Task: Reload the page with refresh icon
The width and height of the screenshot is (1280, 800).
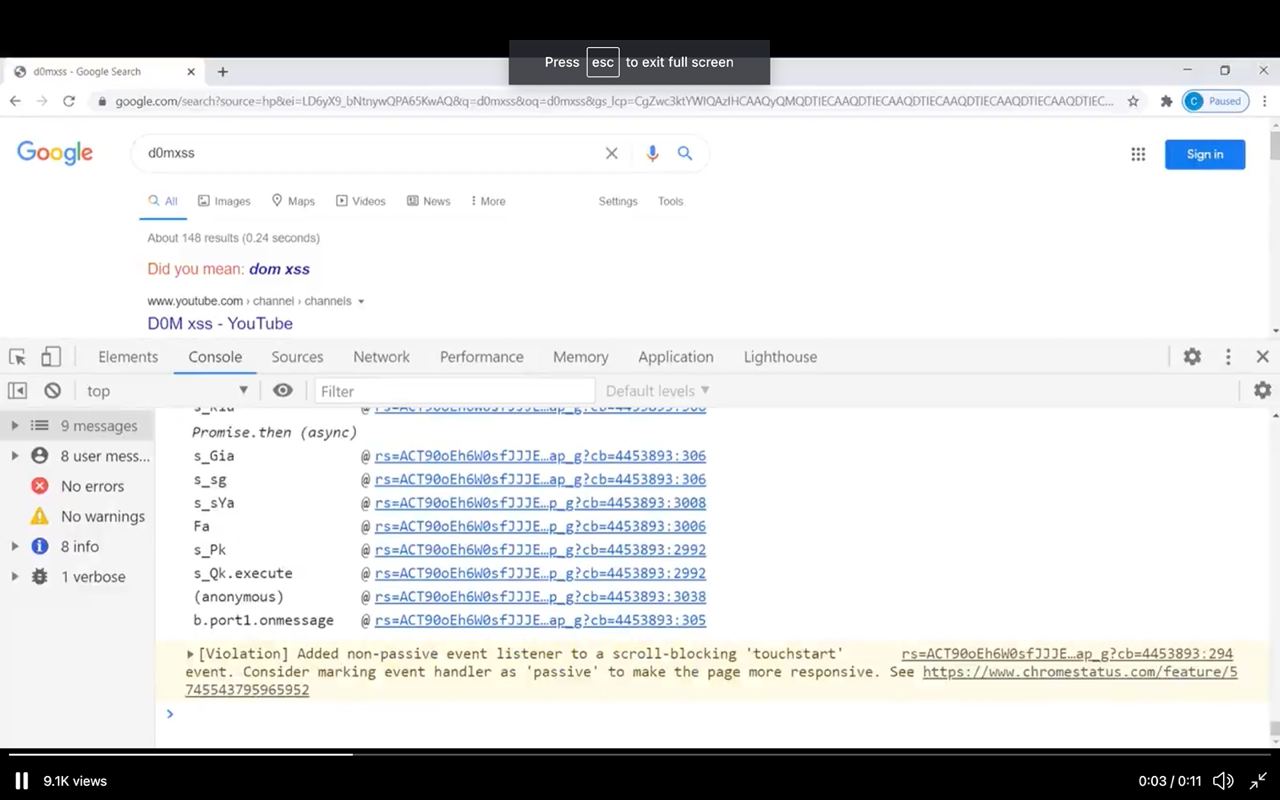Action: coord(69,101)
